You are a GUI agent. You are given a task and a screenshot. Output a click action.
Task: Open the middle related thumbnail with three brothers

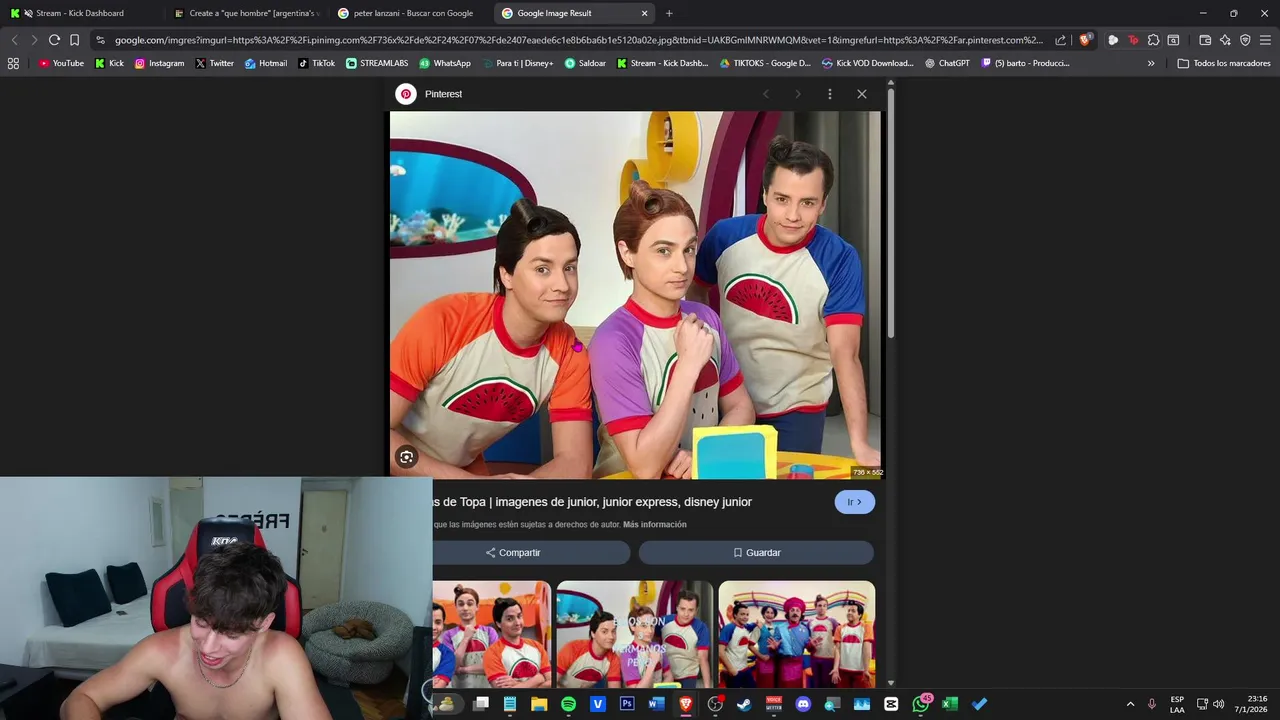click(x=634, y=633)
